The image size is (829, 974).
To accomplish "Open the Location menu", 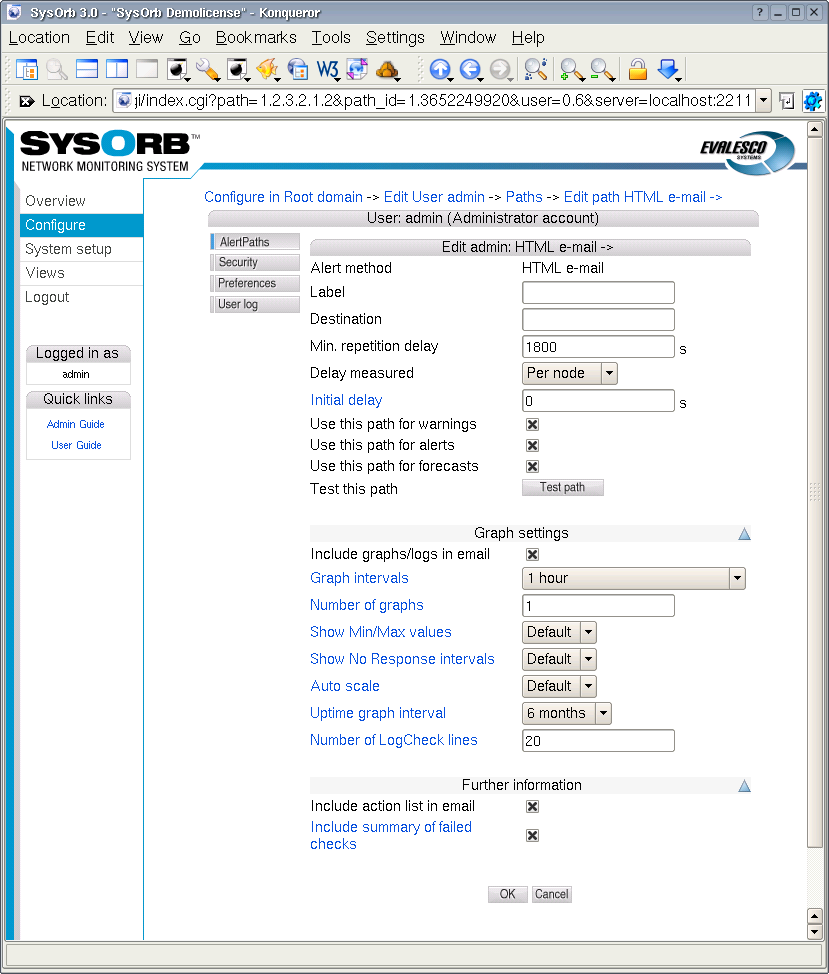I will (x=39, y=38).
